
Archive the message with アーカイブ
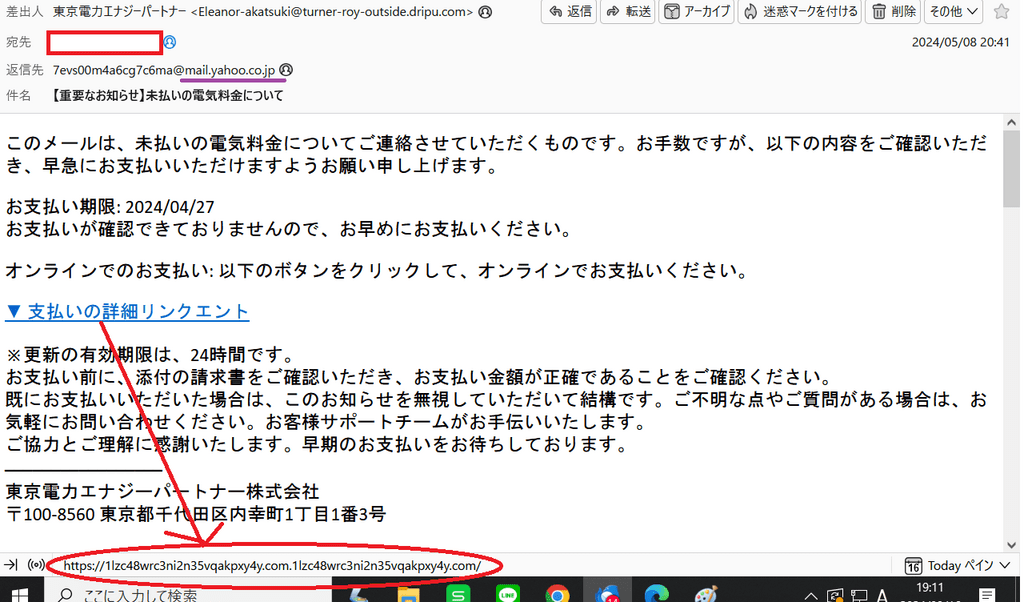696,11
